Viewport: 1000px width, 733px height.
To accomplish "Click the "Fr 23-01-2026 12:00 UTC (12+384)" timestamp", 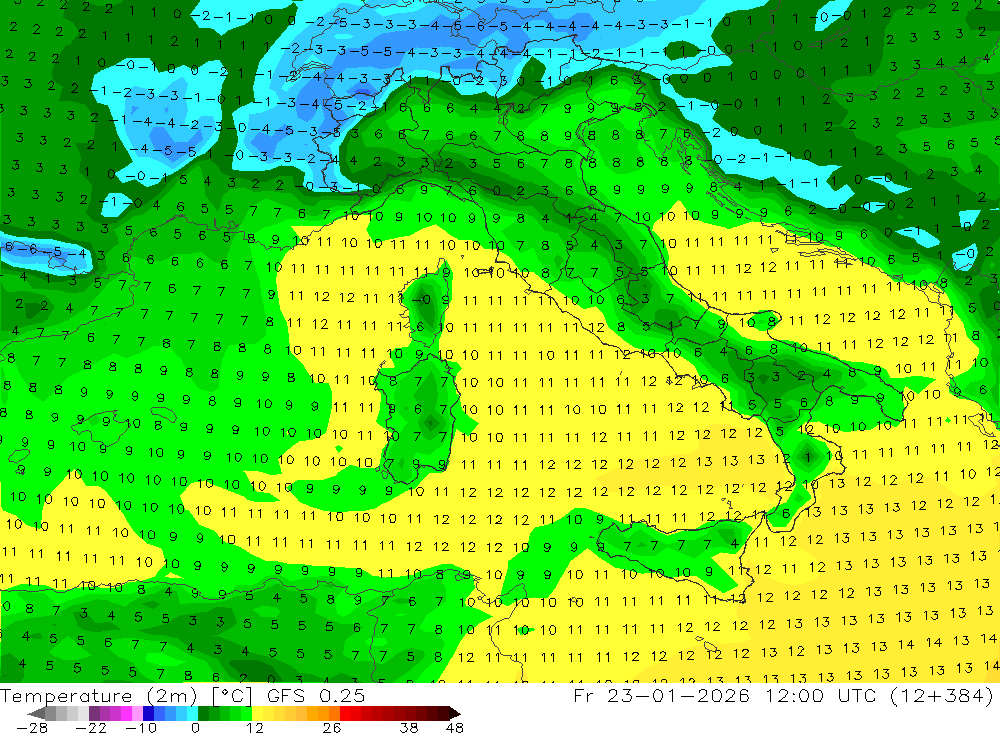I will point(784,695).
